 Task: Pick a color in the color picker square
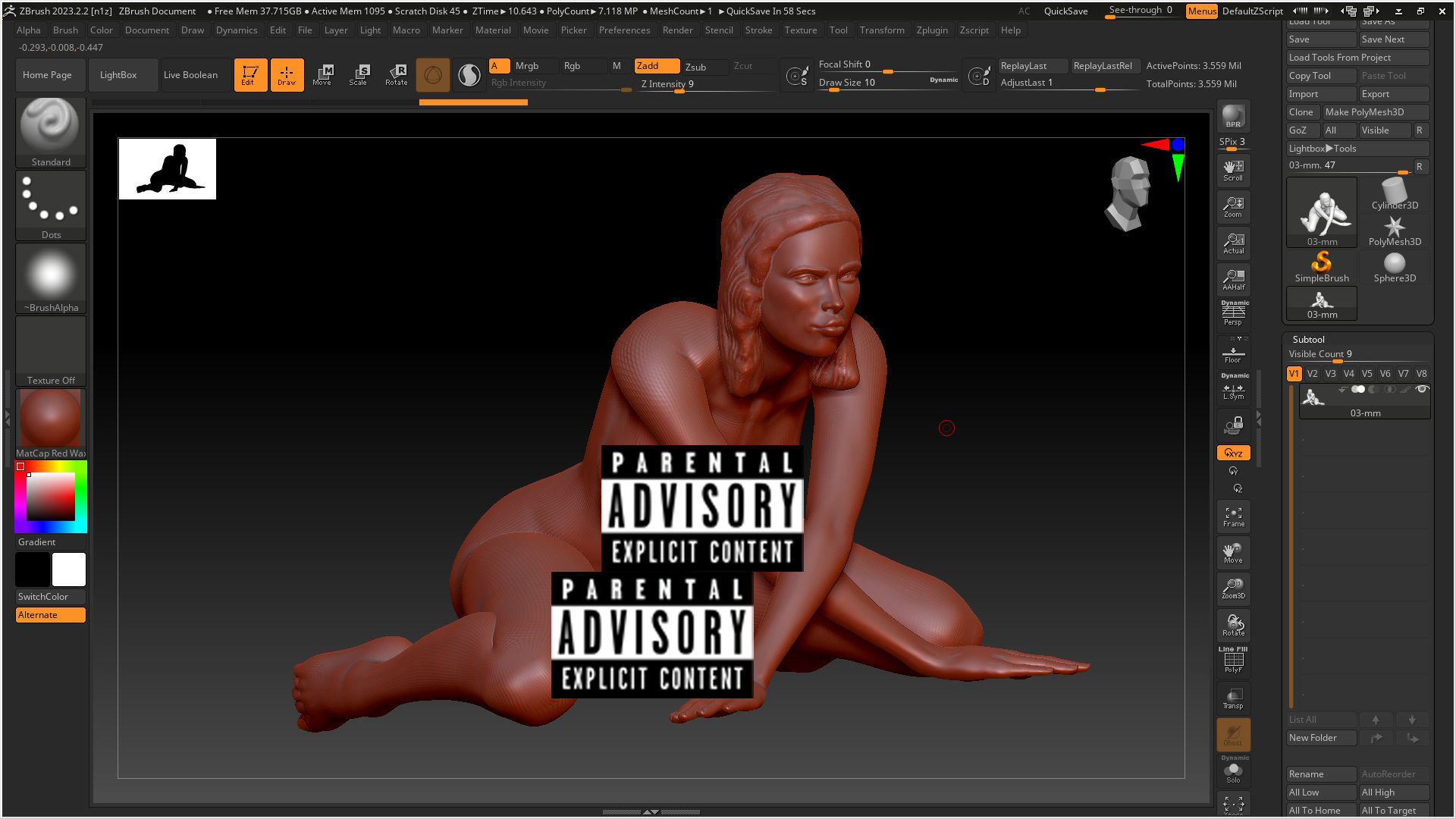pos(51,496)
